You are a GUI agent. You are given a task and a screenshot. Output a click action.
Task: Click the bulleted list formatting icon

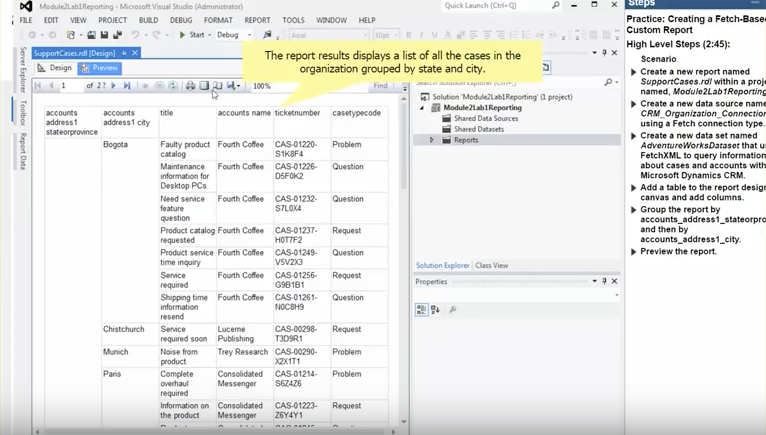(x=526, y=35)
